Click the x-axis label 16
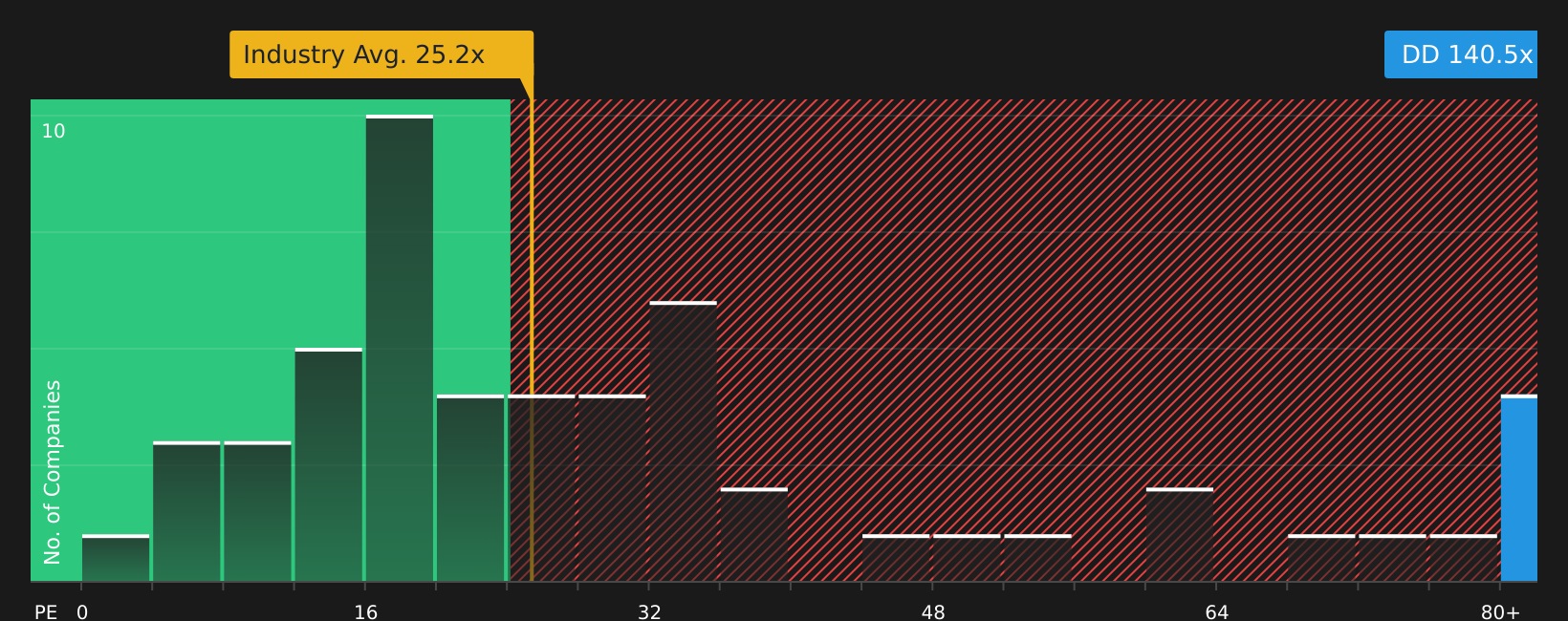The width and height of the screenshot is (1568, 621). tap(366, 612)
